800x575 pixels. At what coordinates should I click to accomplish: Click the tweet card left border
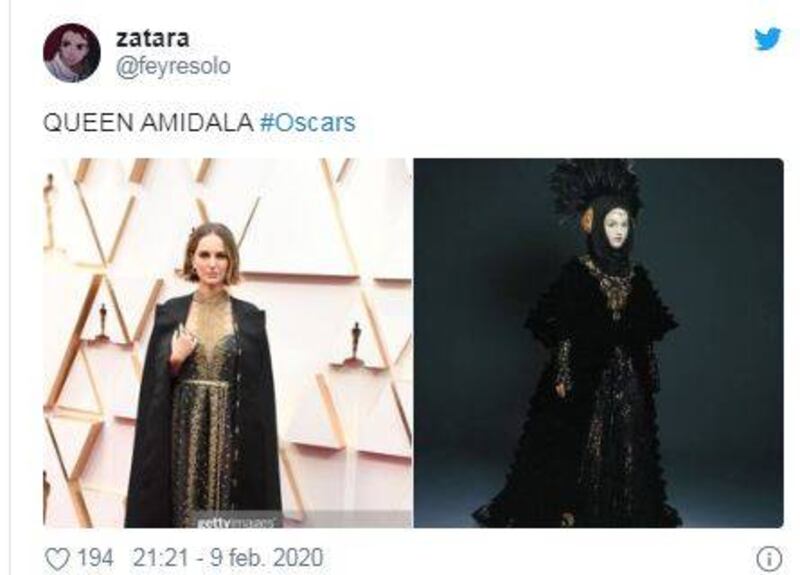(x=10, y=287)
